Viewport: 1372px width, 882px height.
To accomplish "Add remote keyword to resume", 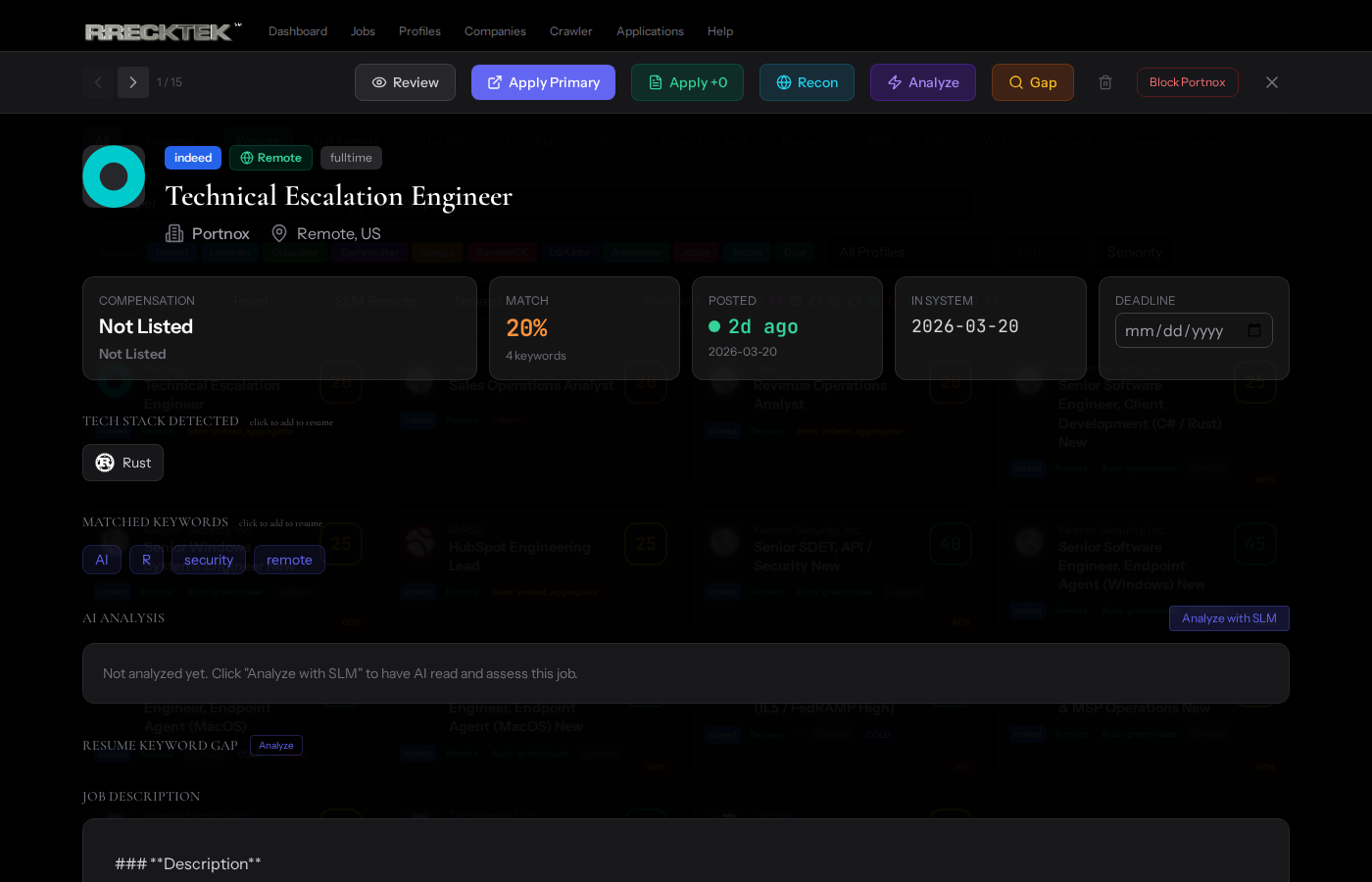I will [x=289, y=560].
